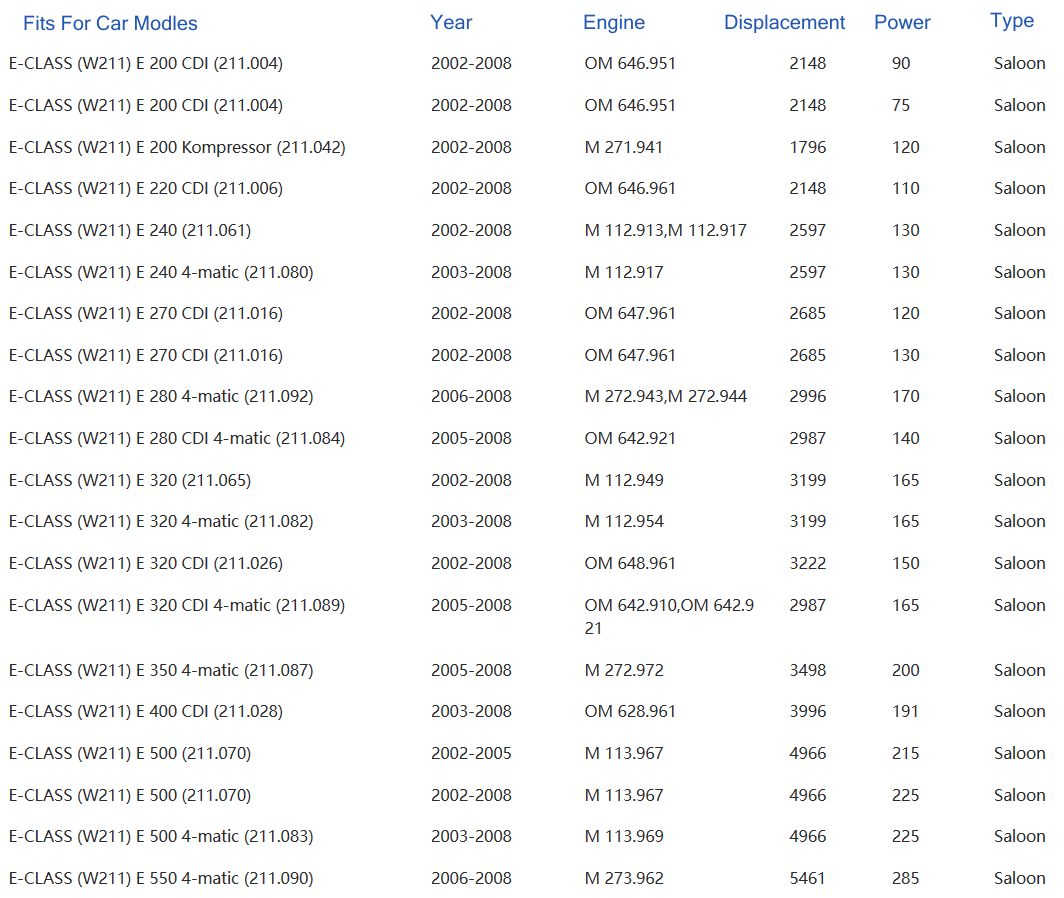
Task: Click the E 220 CDI (211.006) entry
Action: click(x=146, y=188)
